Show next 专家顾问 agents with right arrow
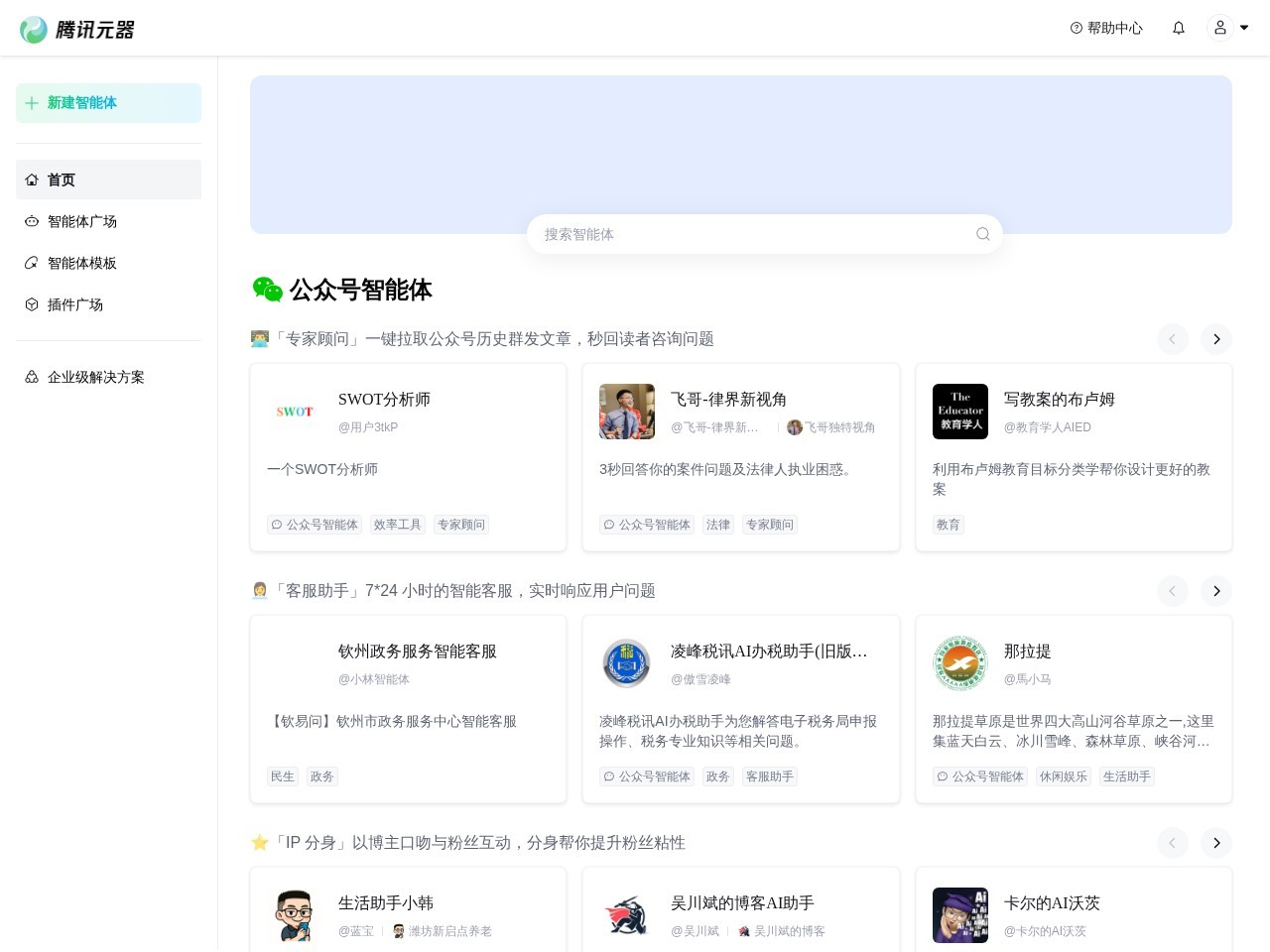 click(x=1216, y=339)
